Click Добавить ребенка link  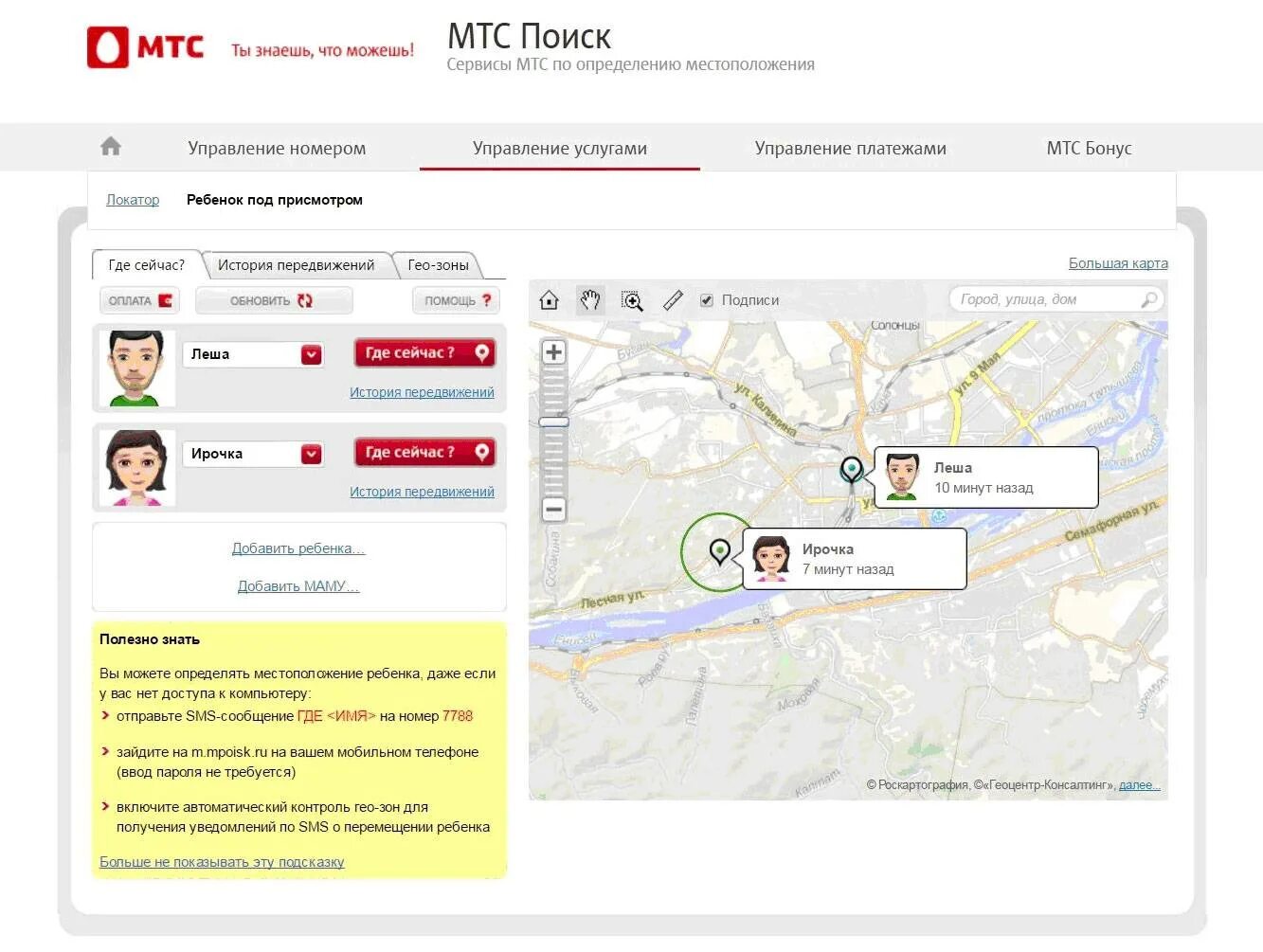coord(298,548)
